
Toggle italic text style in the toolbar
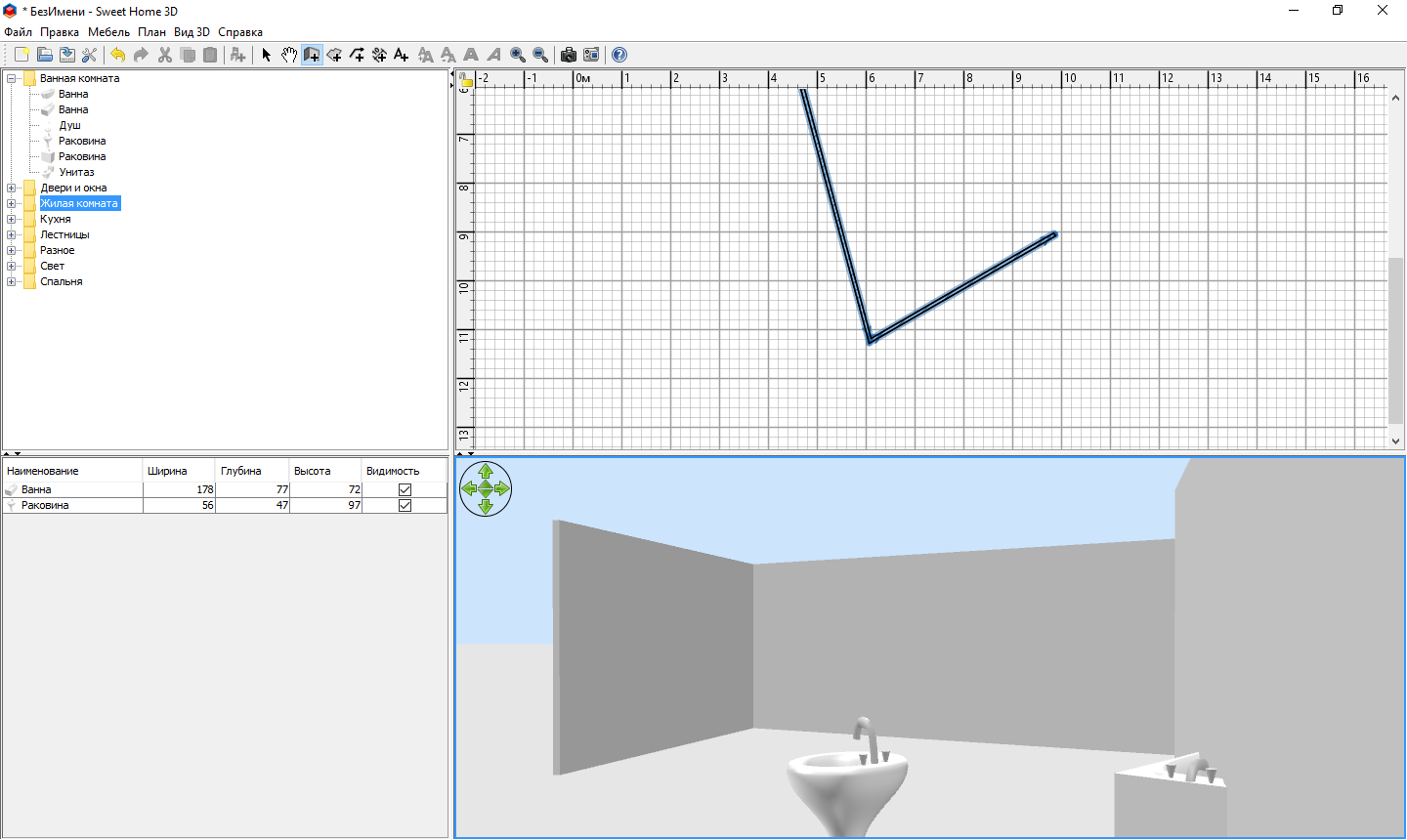(493, 55)
